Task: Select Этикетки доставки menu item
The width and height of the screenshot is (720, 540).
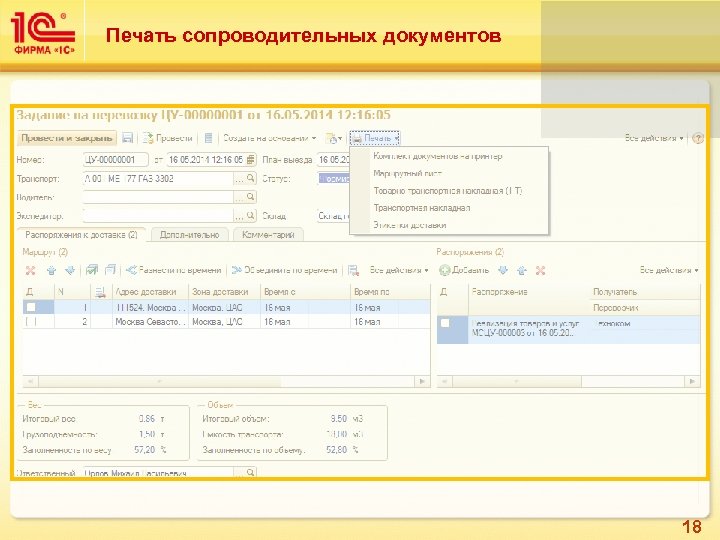Action: pos(410,225)
